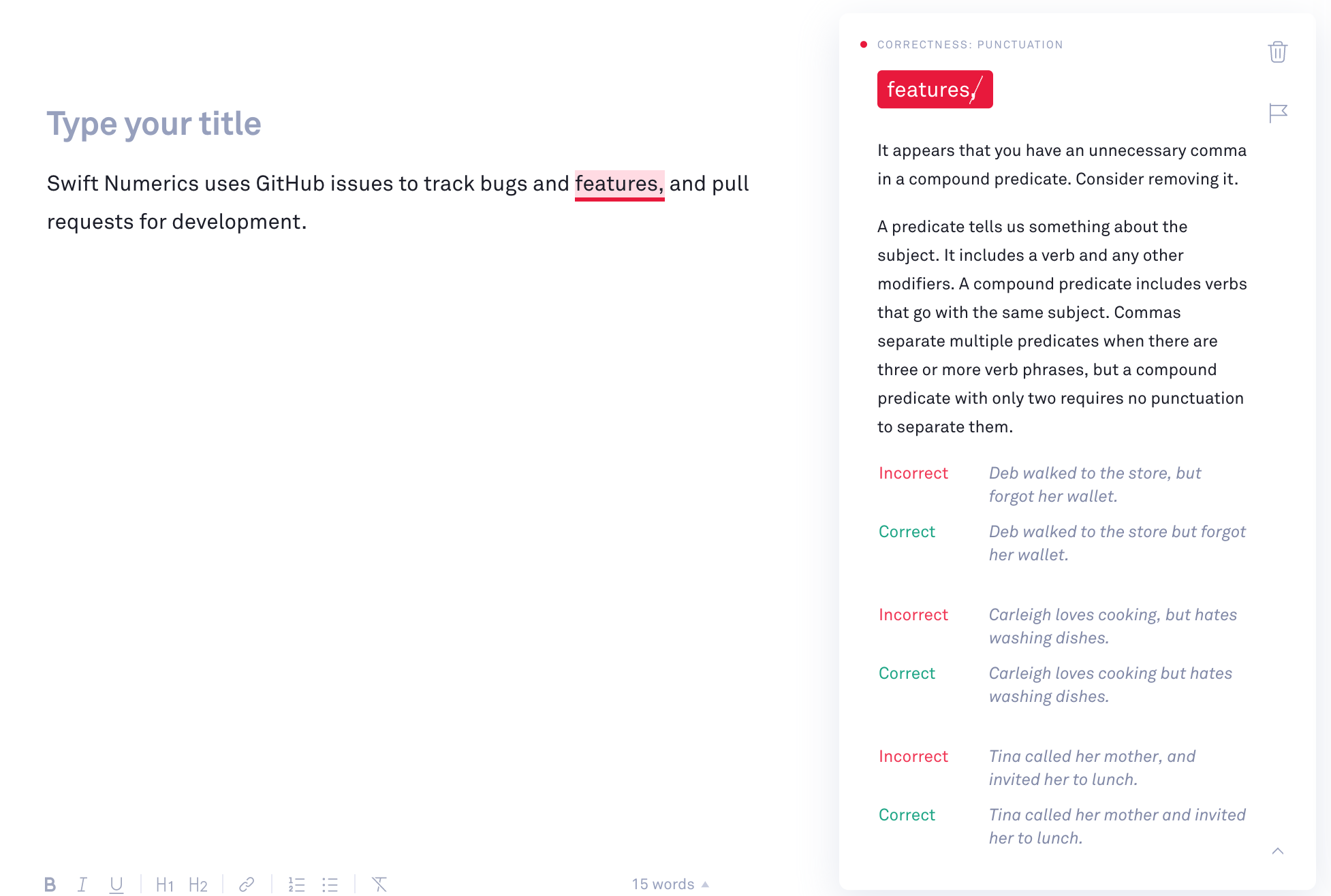Viewport: 1331px width, 896px height.
Task: Toggle underline formatting
Action: click(x=116, y=884)
